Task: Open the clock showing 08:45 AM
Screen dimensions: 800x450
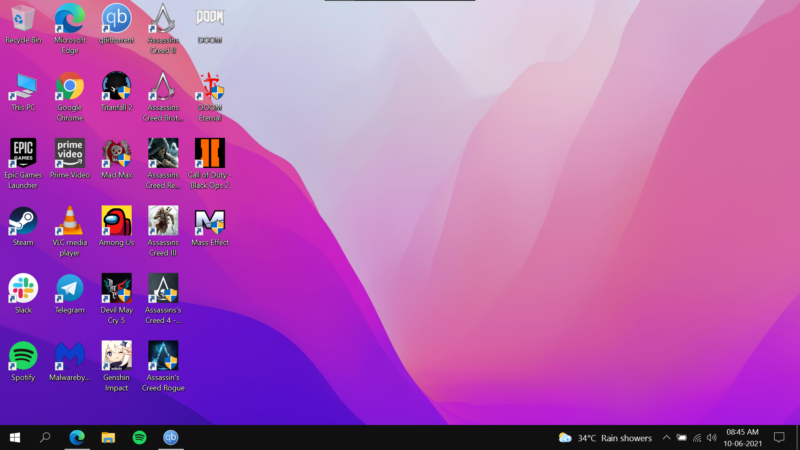Action: (742, 438)
